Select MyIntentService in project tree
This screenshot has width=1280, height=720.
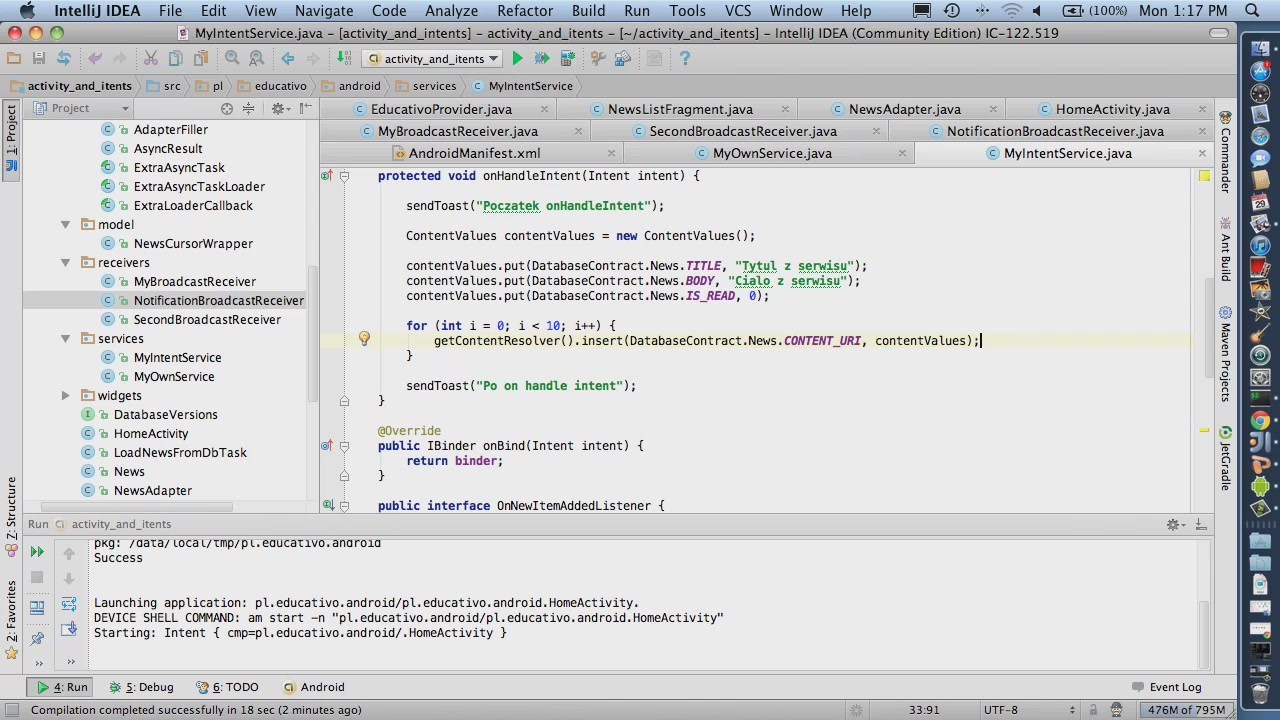coord(177,358)
